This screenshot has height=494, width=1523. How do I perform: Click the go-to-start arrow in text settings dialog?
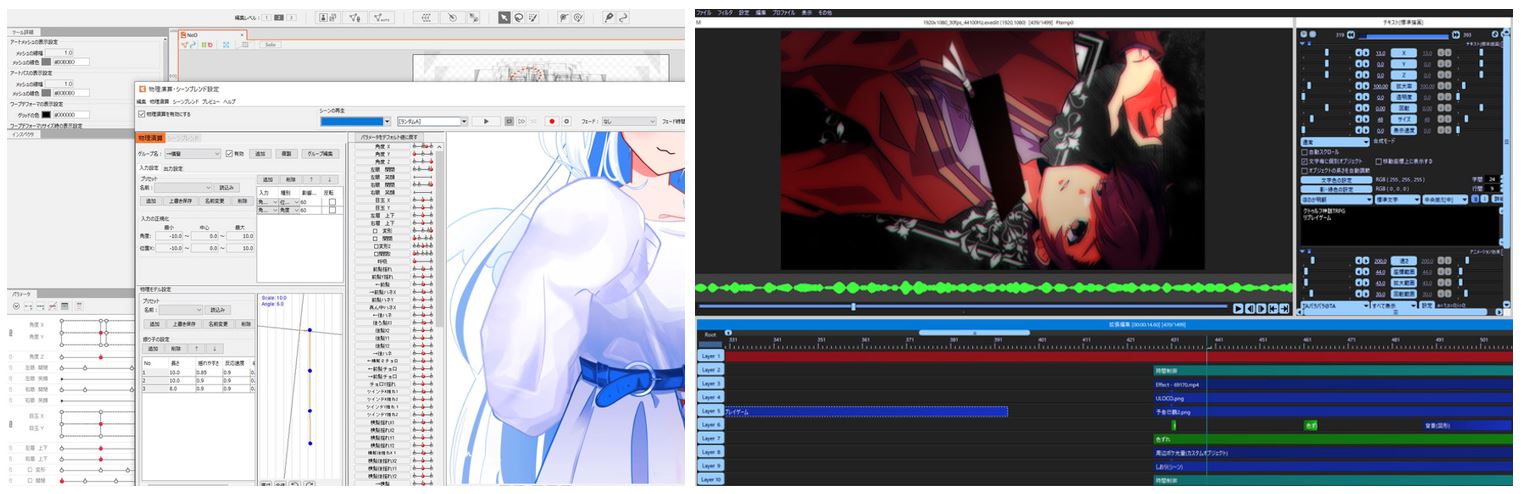(1350, 35)
